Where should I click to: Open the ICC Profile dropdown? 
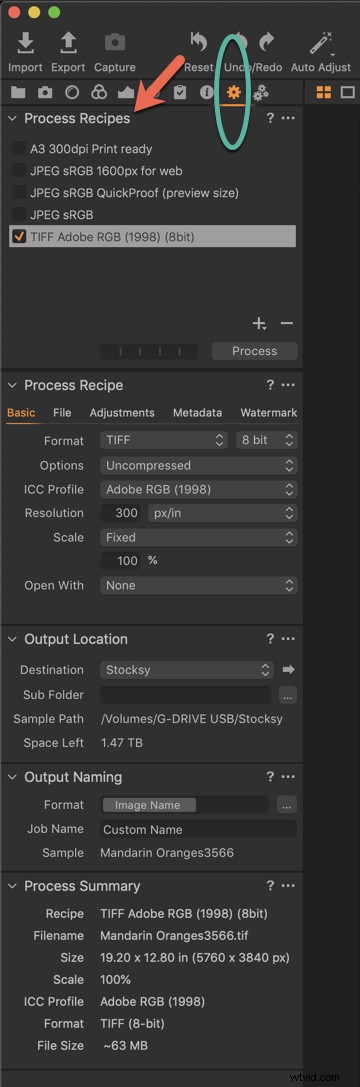(198, 489)
